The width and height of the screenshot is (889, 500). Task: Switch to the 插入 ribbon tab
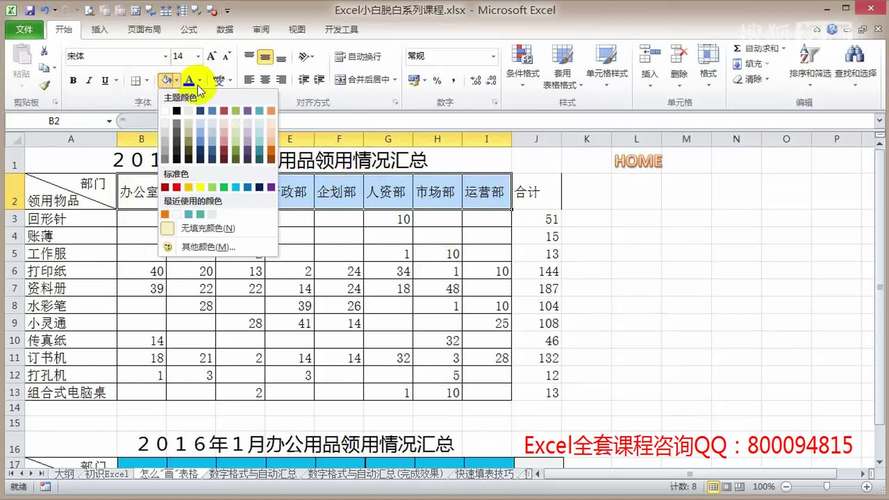[x=99, y=29]
